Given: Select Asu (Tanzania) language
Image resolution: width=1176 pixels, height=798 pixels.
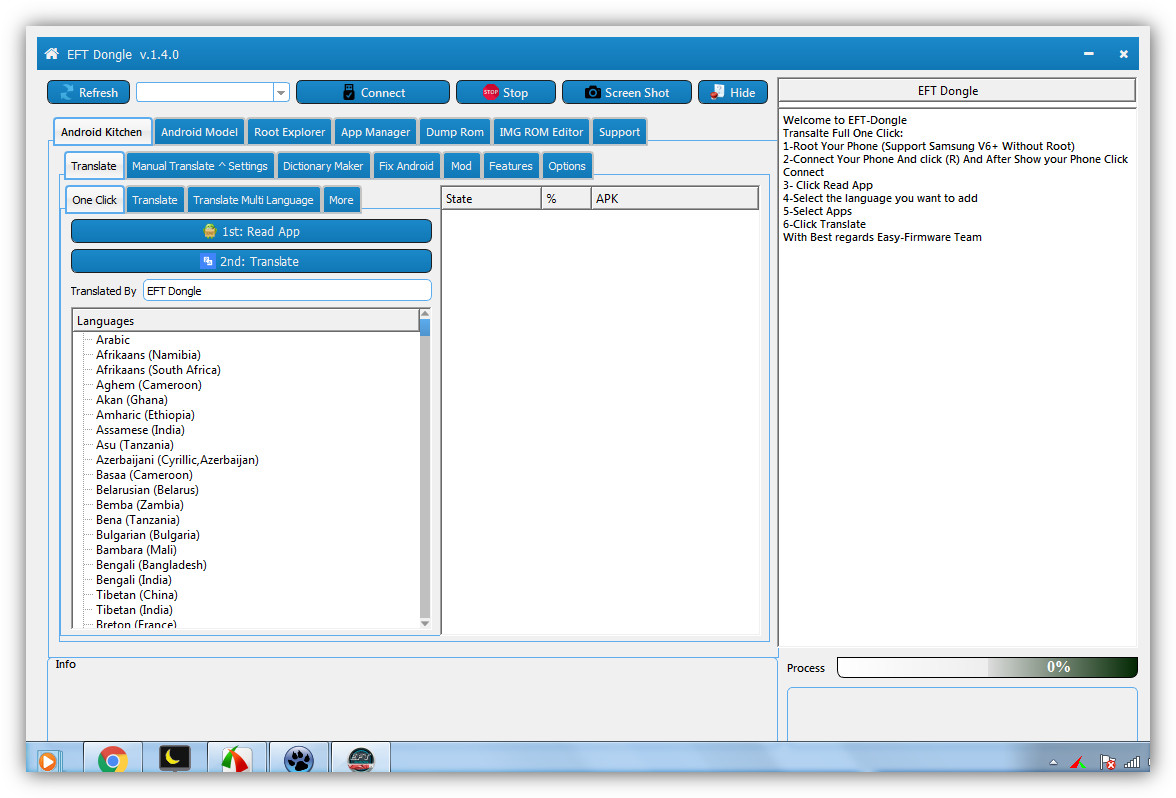Looking at the screenshot, I should point(134,445).
